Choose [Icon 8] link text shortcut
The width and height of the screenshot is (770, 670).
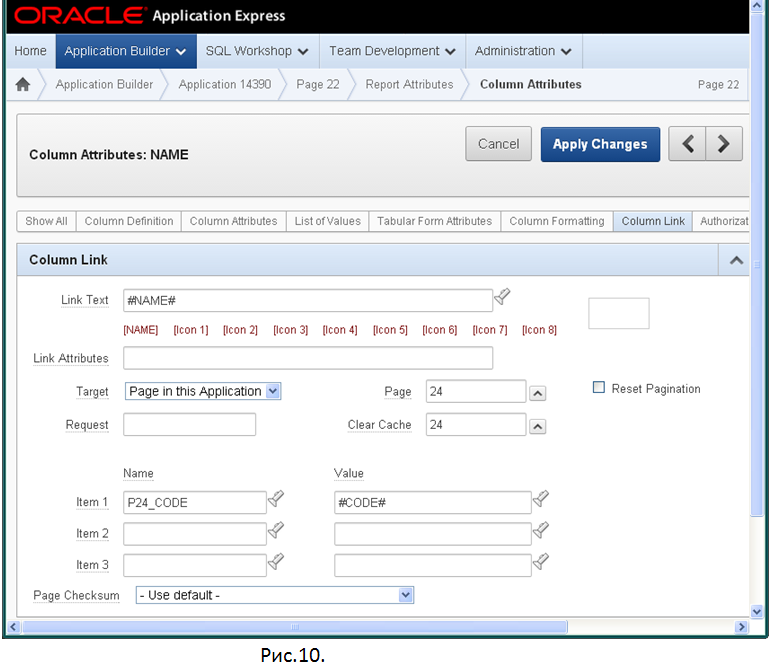click(x=539, y=330)
